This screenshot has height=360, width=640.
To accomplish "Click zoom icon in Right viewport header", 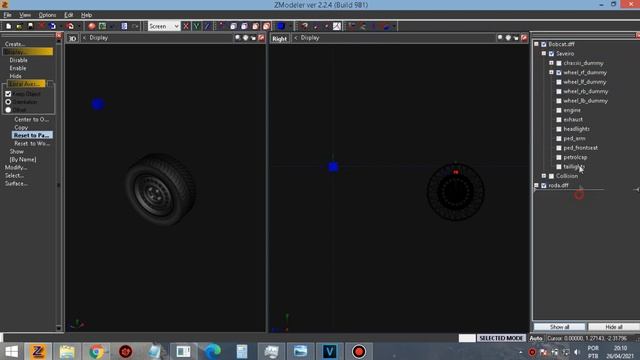I will pyautogui.click(x=500, y=38).
